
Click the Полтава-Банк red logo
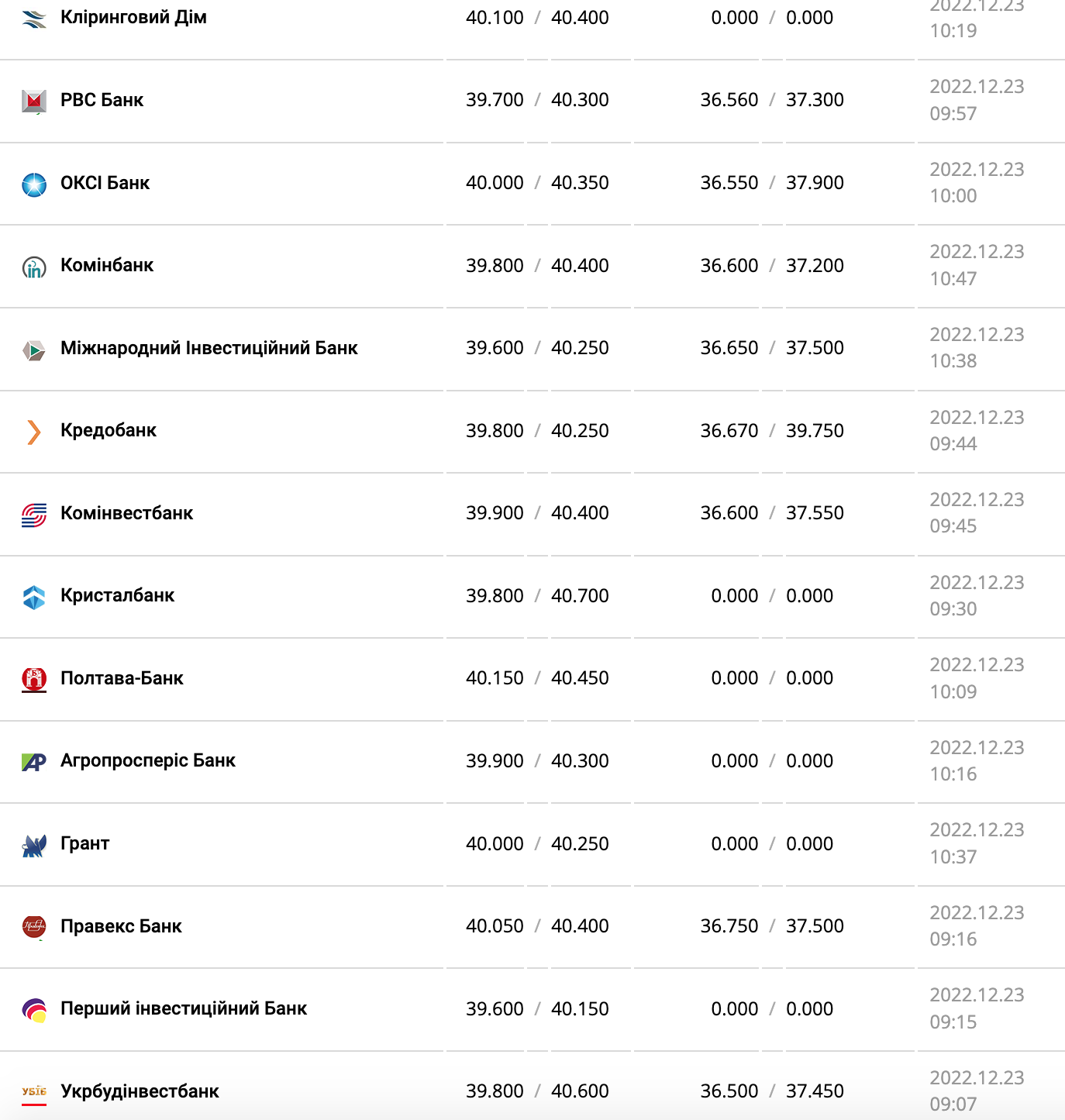(34, 679)
